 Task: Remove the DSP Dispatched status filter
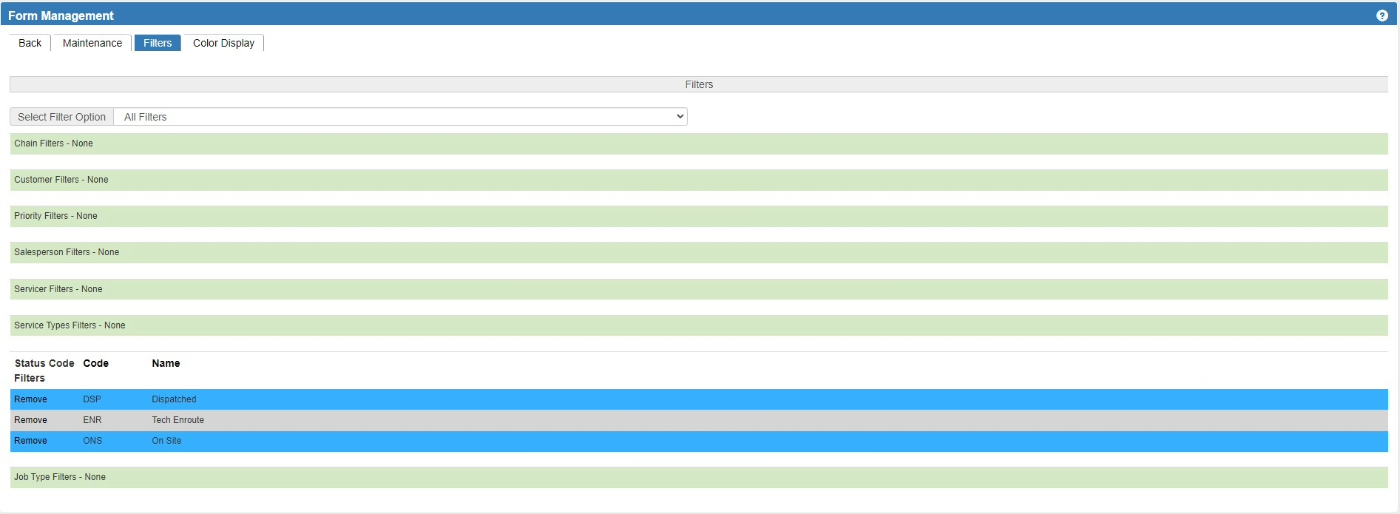[30, 400]
